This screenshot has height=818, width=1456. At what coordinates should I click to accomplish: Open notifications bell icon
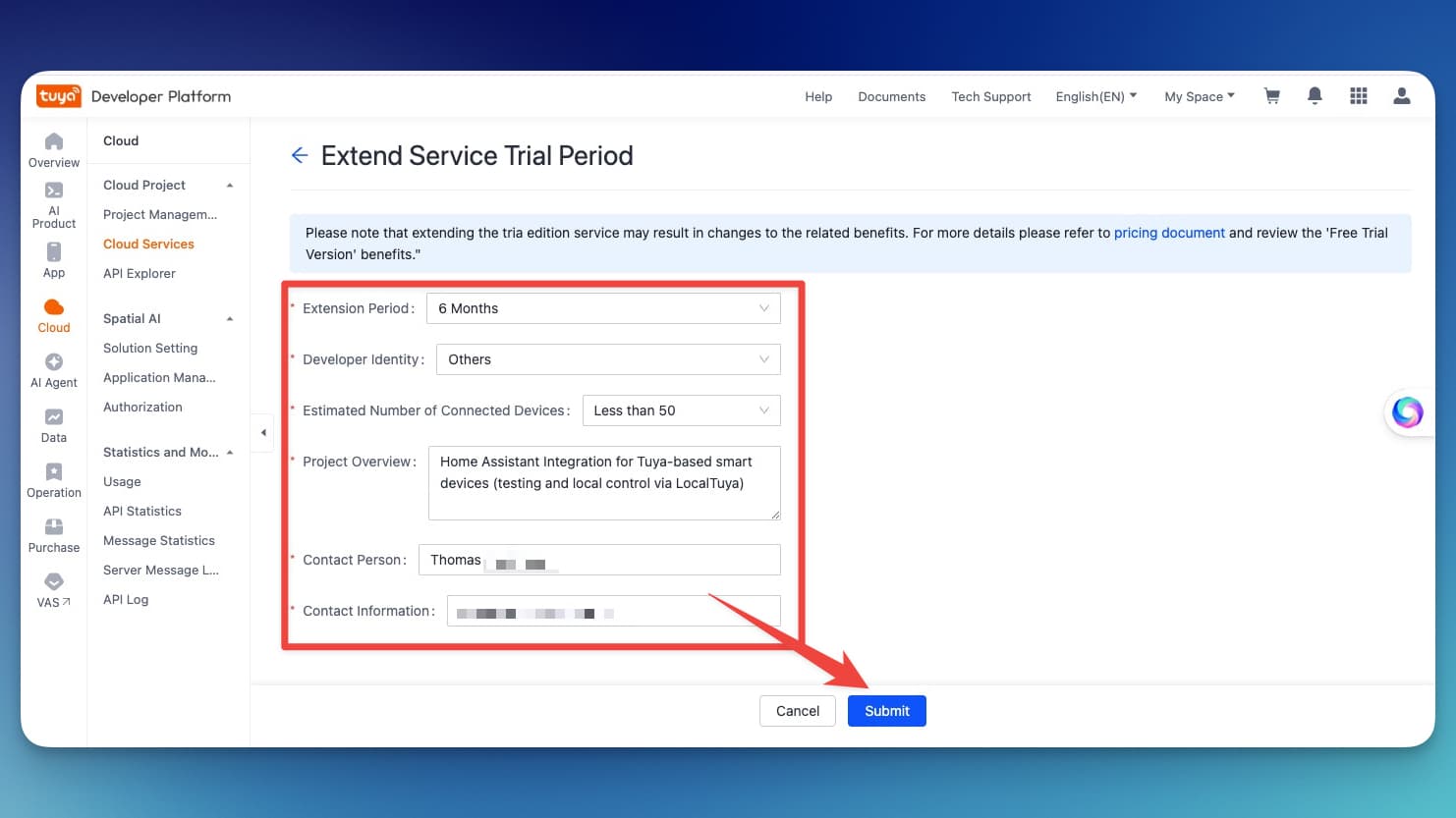coord(1315,96)
